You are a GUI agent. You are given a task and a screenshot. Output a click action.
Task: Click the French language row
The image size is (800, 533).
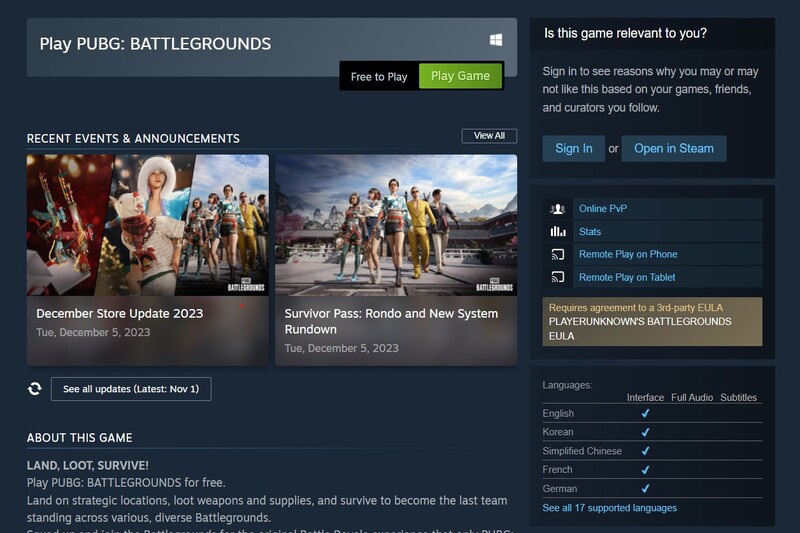pos(652,469)
